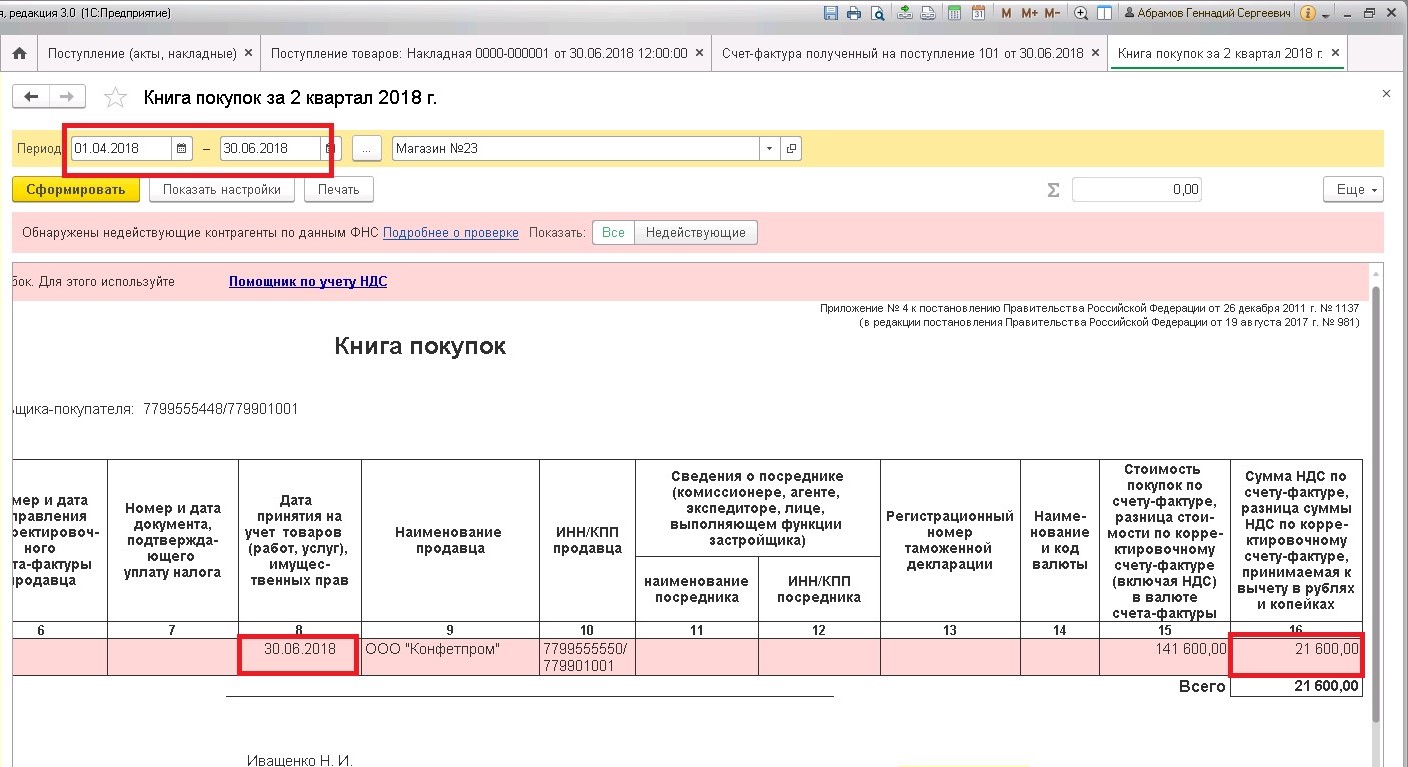Navigate back with left arrow
1408x767 pixels.
pyautogui.click(x=31, y=97)
